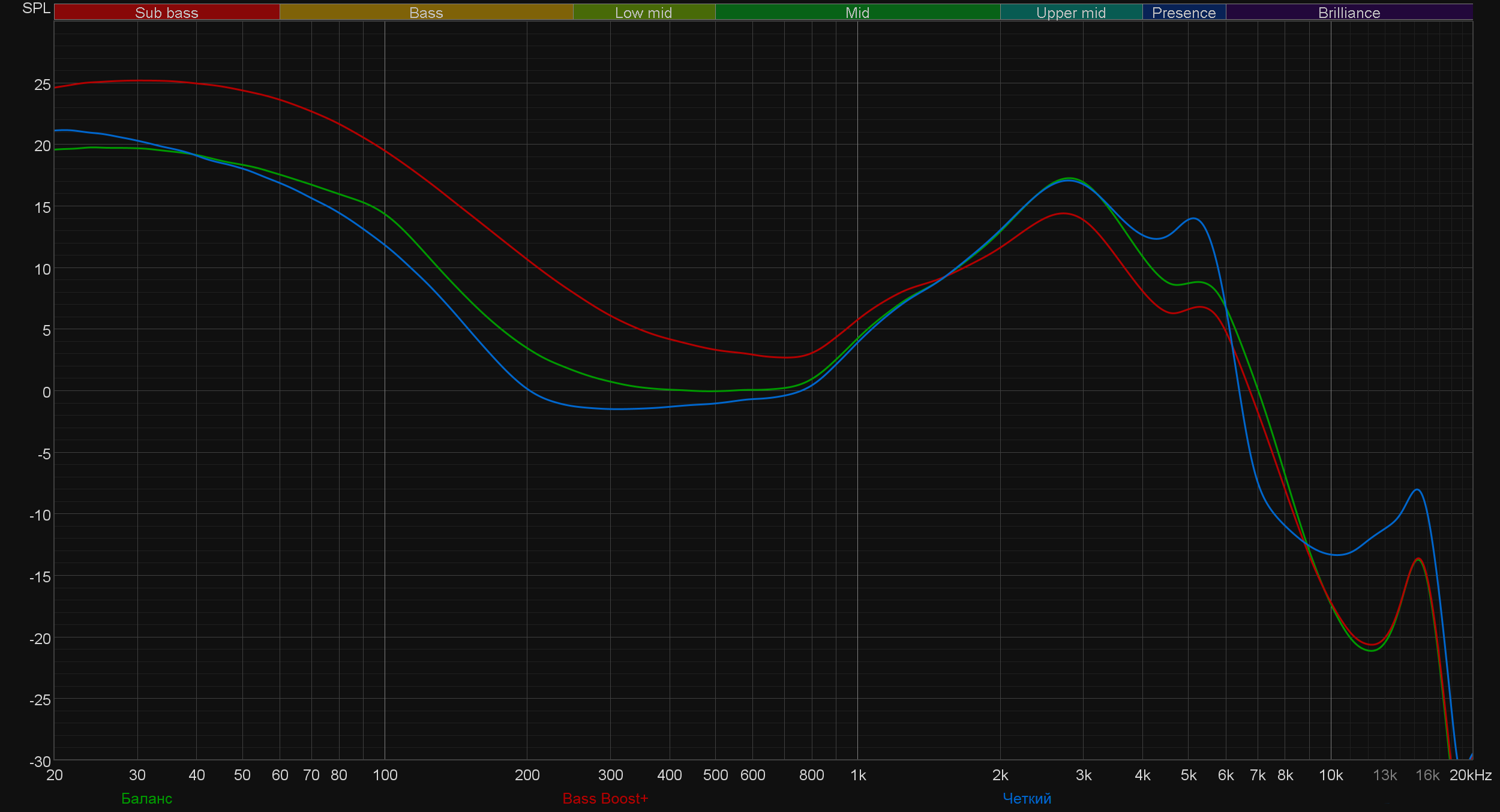Click the 20 Hz axis label
1500x812 pixels.
click(x=55, y=775)
